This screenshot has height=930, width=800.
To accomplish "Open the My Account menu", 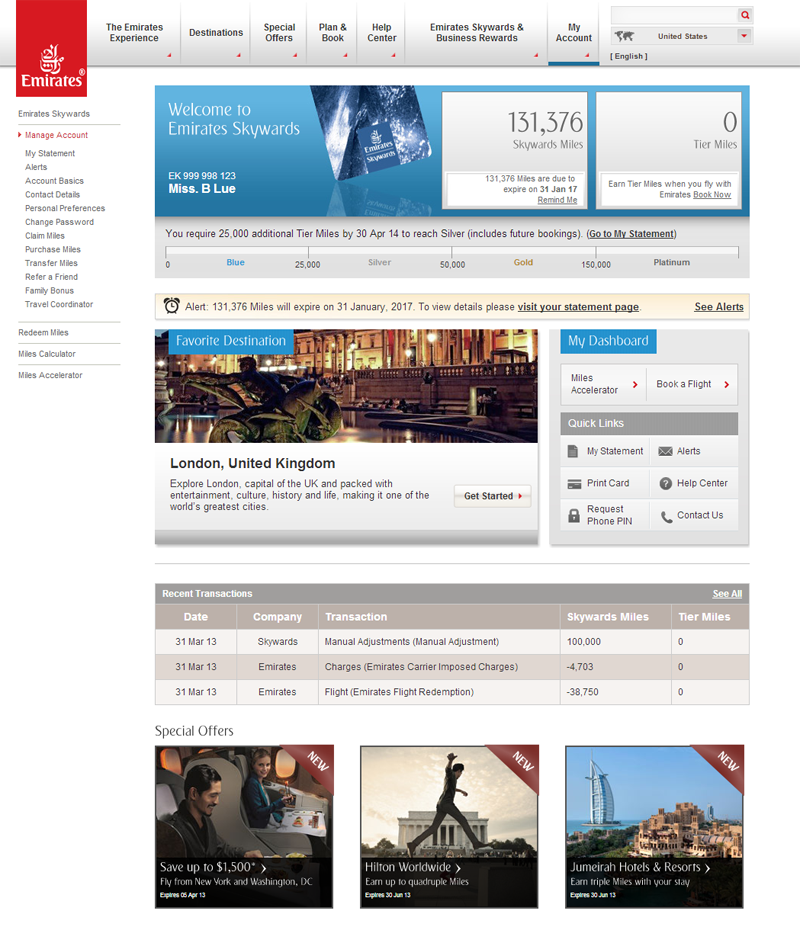I will click(x=573, y=33).
